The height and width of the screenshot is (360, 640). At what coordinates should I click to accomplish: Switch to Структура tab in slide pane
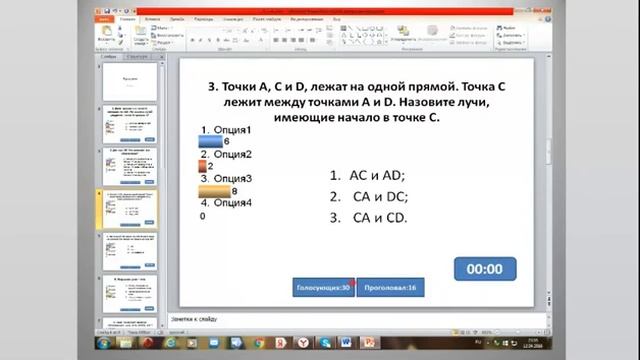tap(137, 57)
